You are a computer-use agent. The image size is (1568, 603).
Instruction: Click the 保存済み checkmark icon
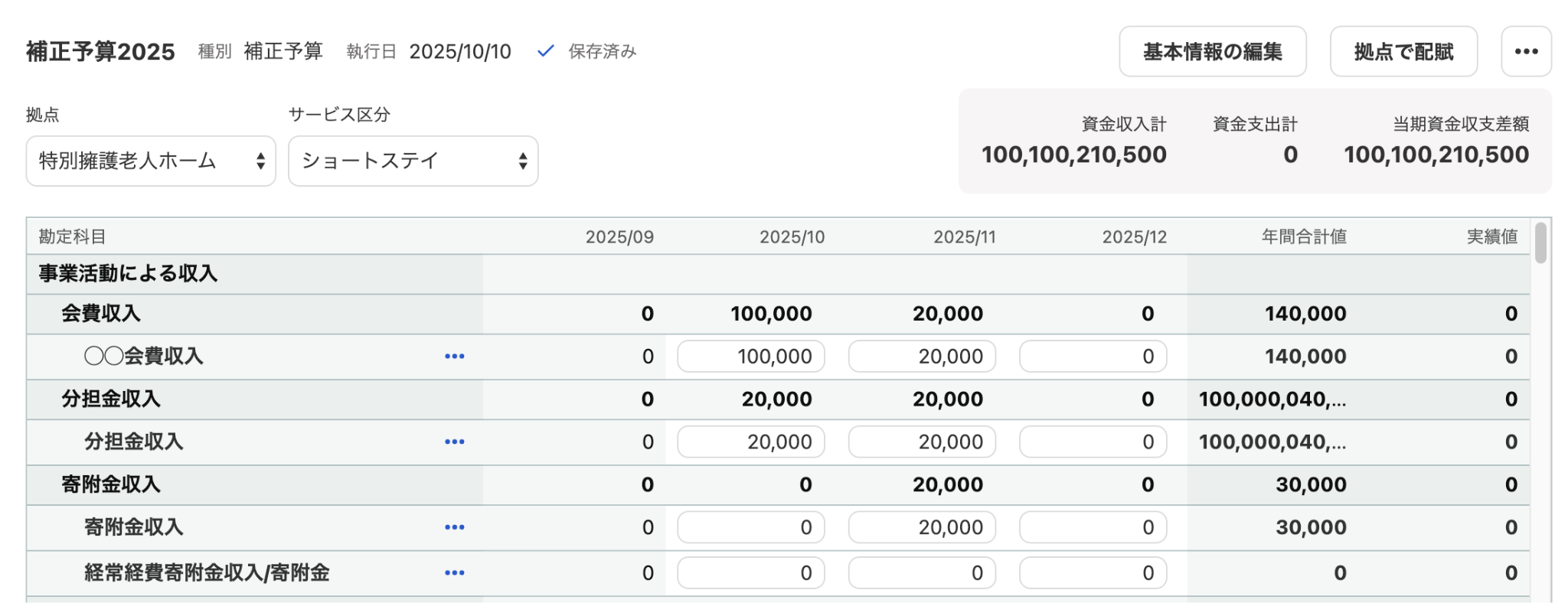[x=545, y=51]
